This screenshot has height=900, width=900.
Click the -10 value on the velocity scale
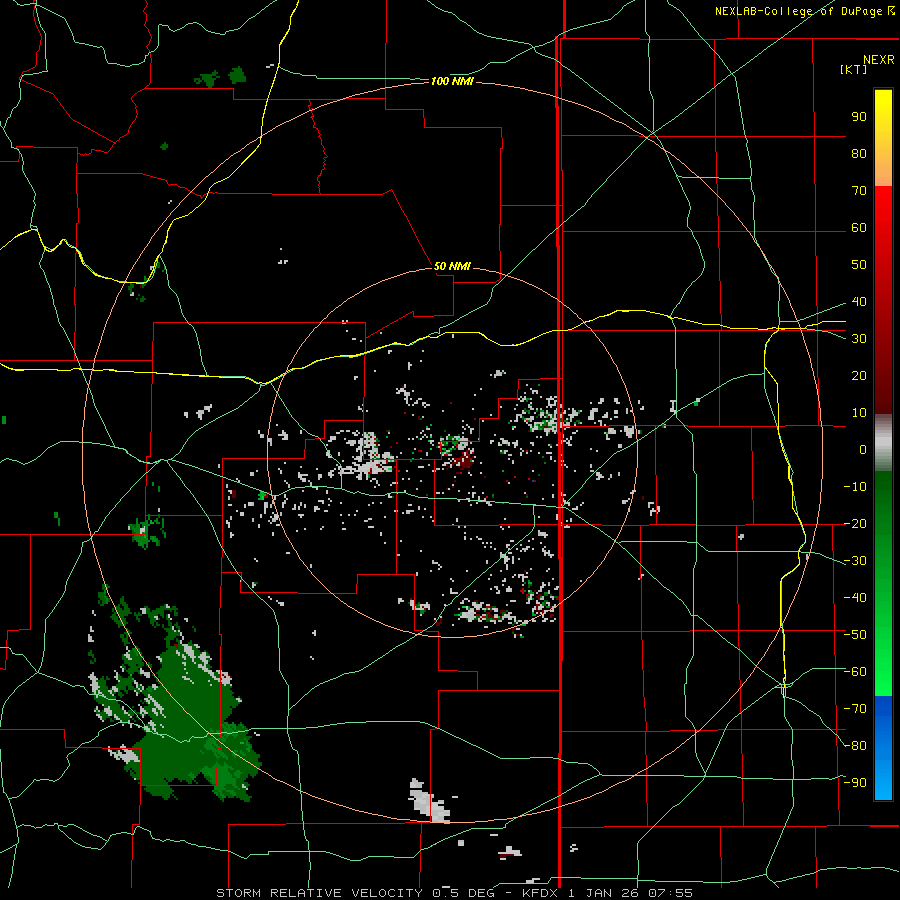pyautogui.click(x=855, y=487)
